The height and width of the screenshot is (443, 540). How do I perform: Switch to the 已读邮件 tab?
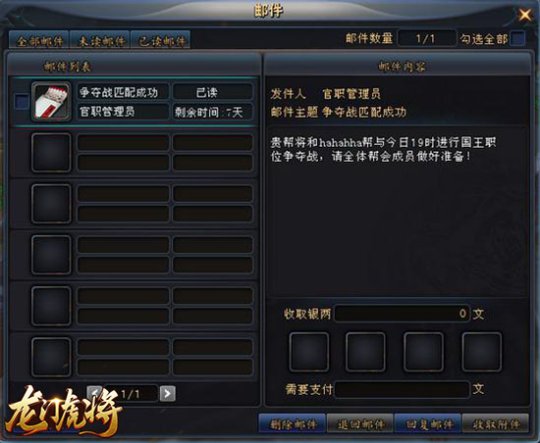[x=160, y=41]
